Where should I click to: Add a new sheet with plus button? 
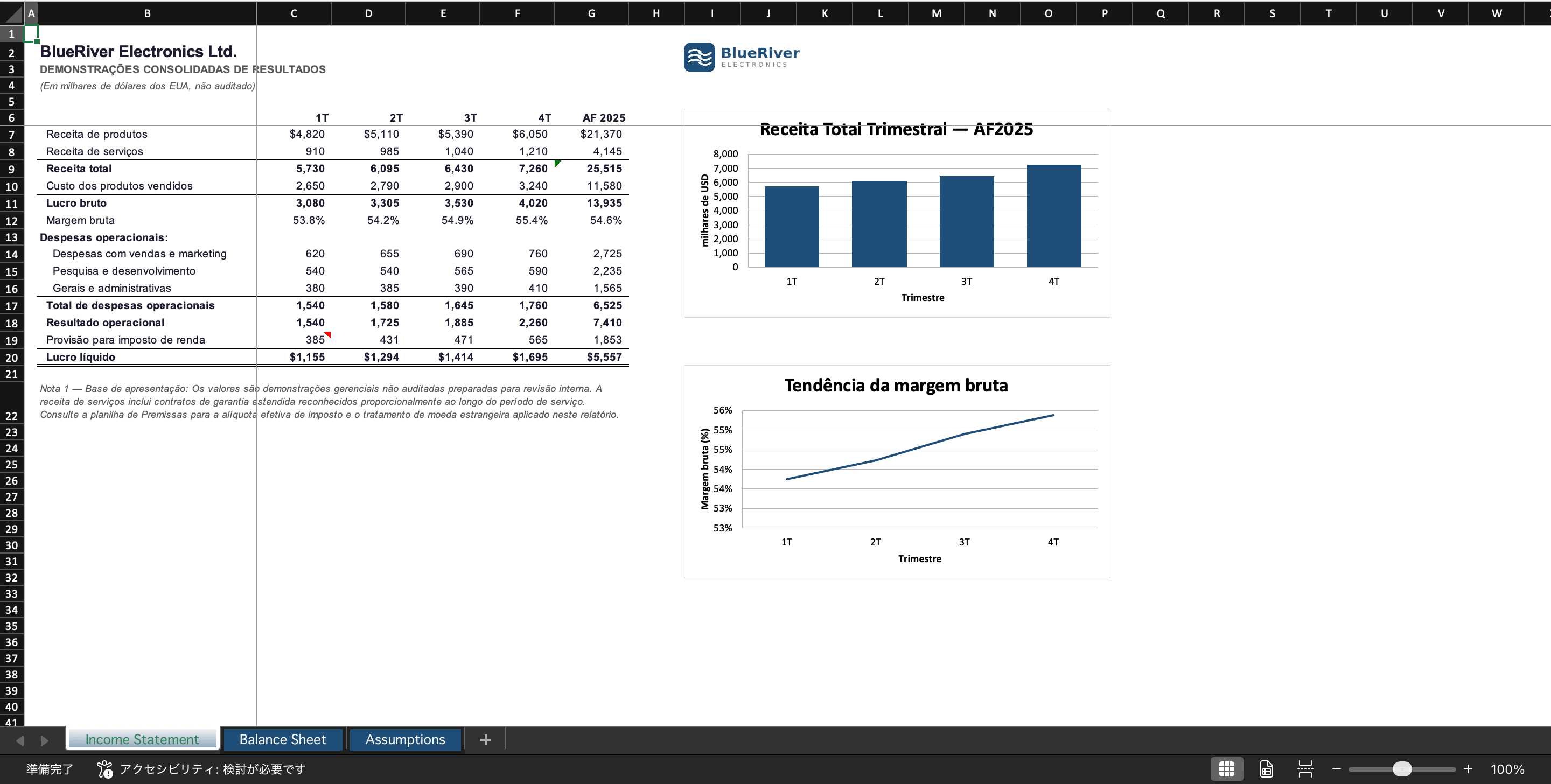485,739
